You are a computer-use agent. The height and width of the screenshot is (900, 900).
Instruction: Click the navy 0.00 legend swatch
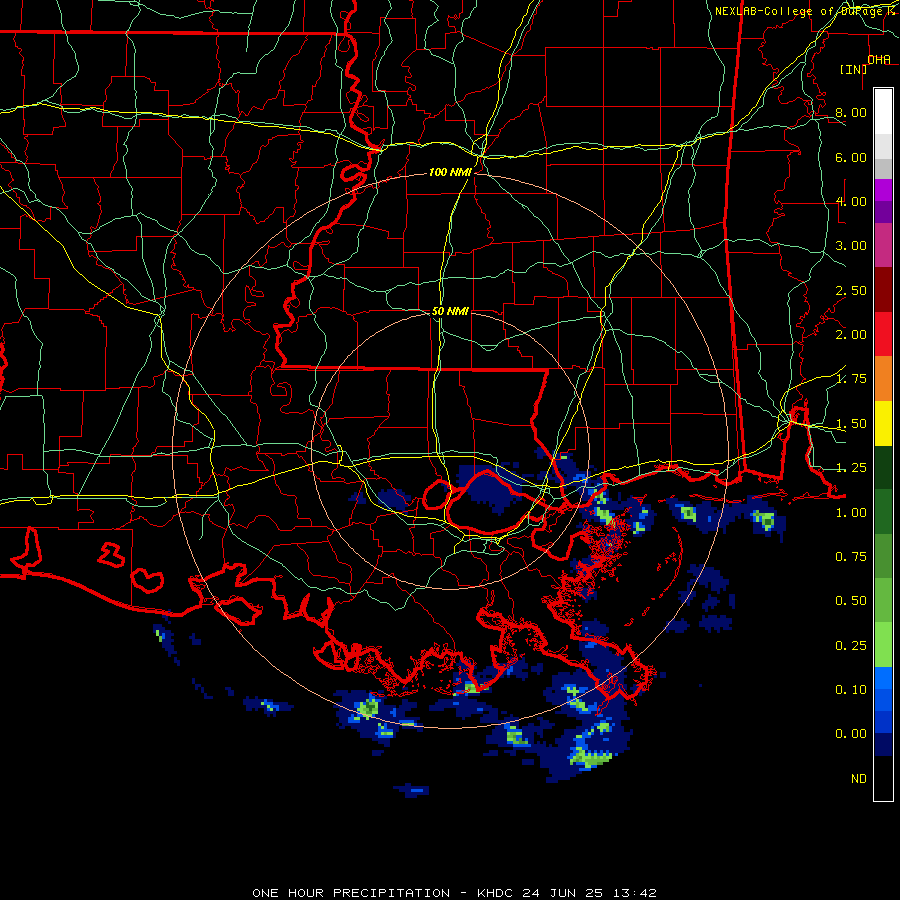[883, 744]
